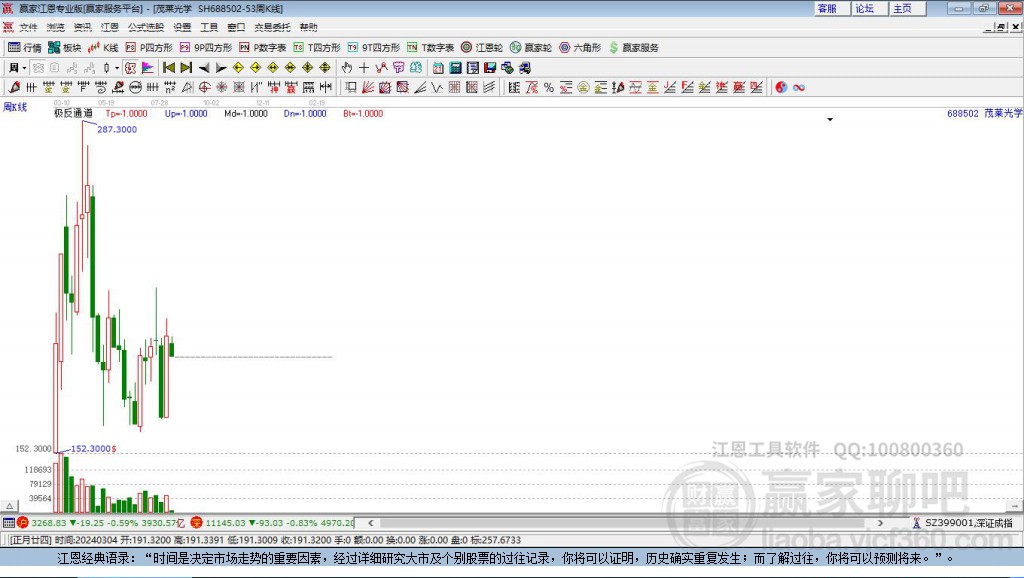Click the colorful triangle gradient icon
This screenshot has height=578, width=1024.
point(148,68)
